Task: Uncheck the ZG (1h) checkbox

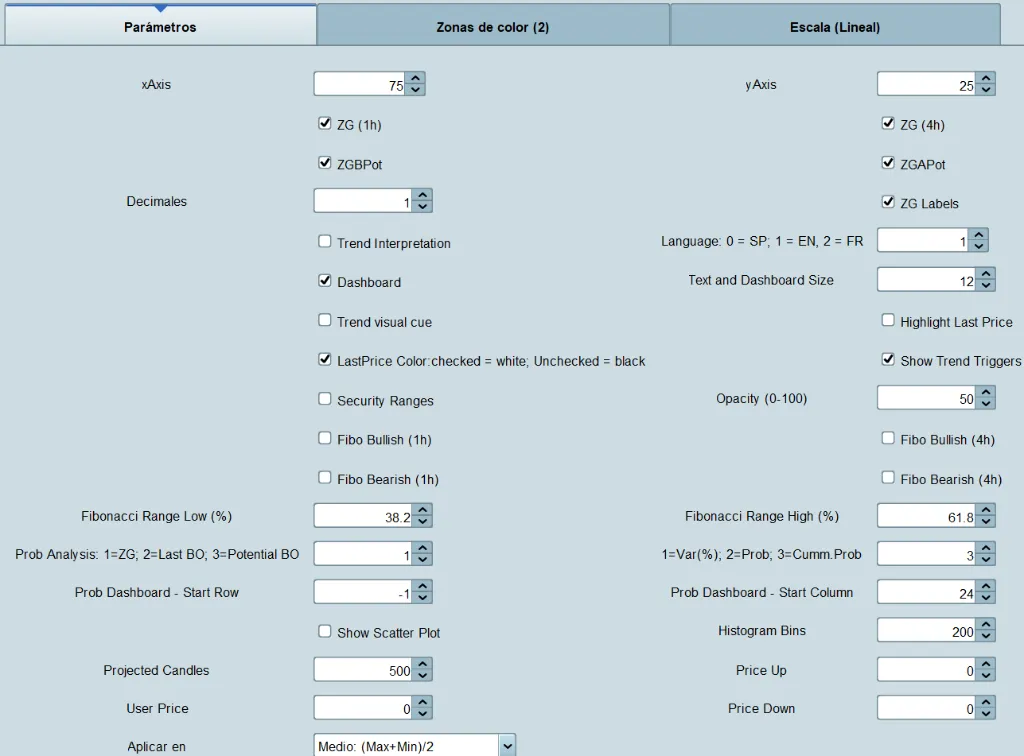Action: [324, 122]
